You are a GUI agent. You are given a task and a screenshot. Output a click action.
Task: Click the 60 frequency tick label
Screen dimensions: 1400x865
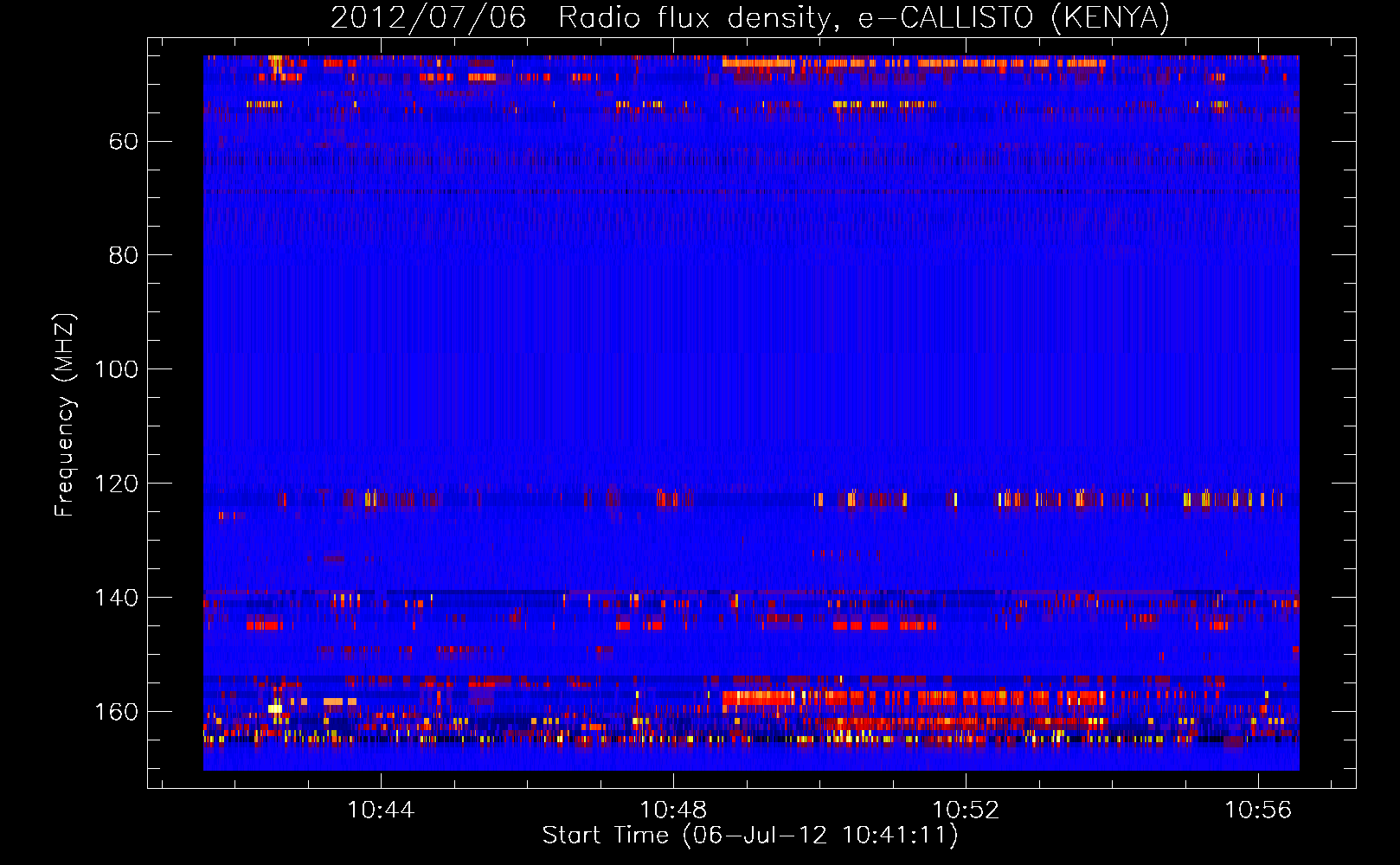tap(124, 141)
